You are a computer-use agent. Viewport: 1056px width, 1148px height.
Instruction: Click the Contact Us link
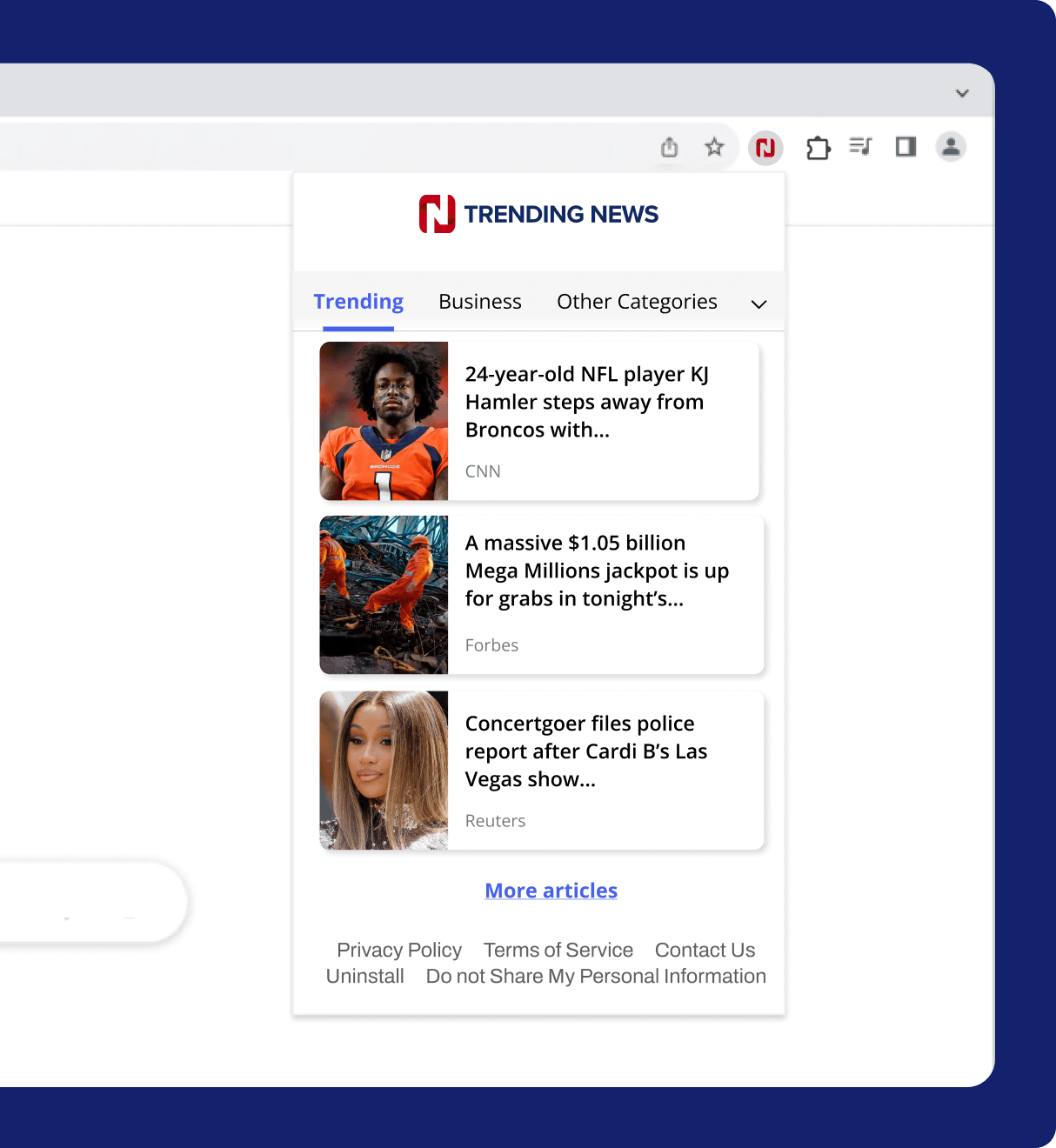[705, 950]
